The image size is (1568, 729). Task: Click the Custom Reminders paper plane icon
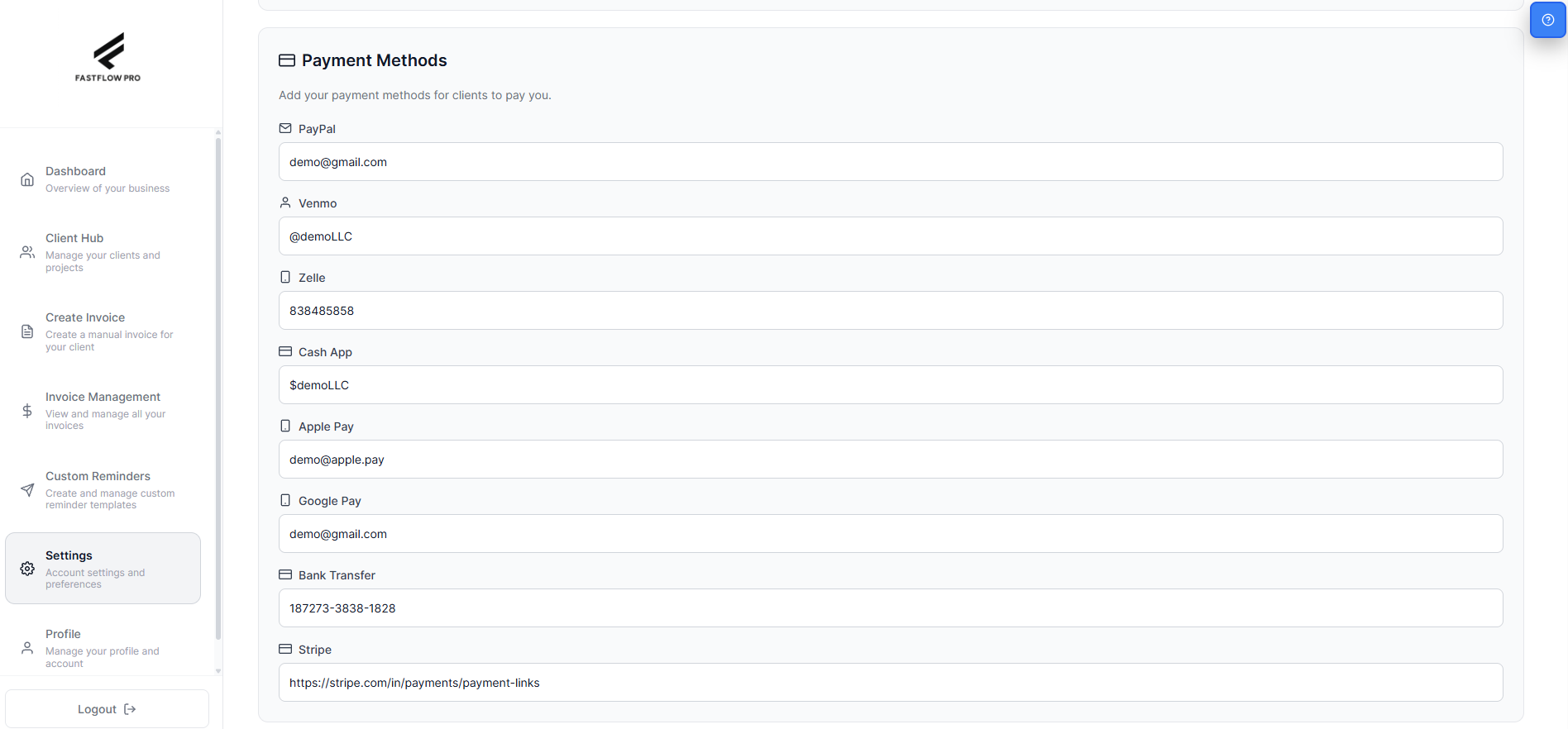click(27, 490)
